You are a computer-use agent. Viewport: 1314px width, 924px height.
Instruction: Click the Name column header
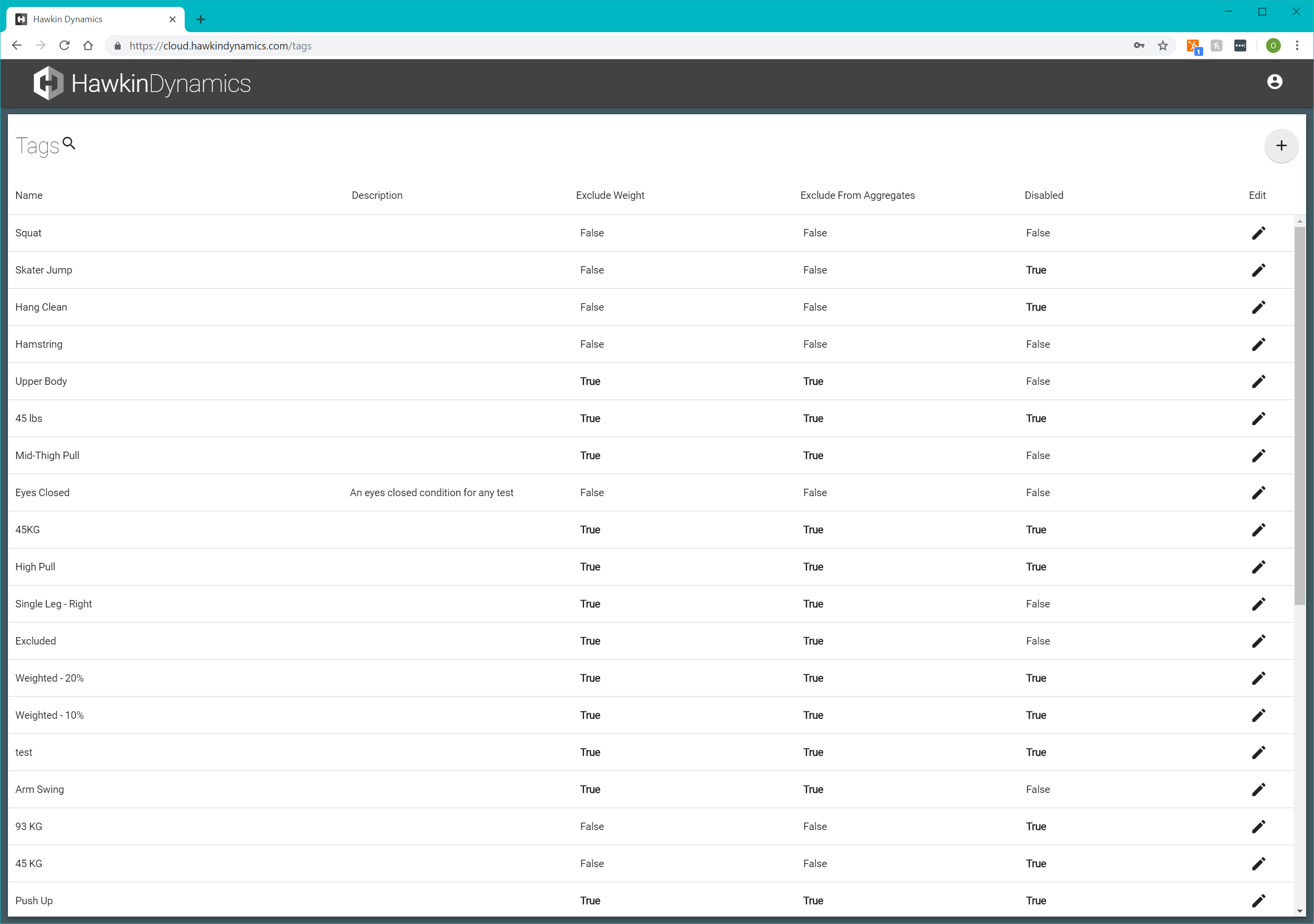pos(29,195)
